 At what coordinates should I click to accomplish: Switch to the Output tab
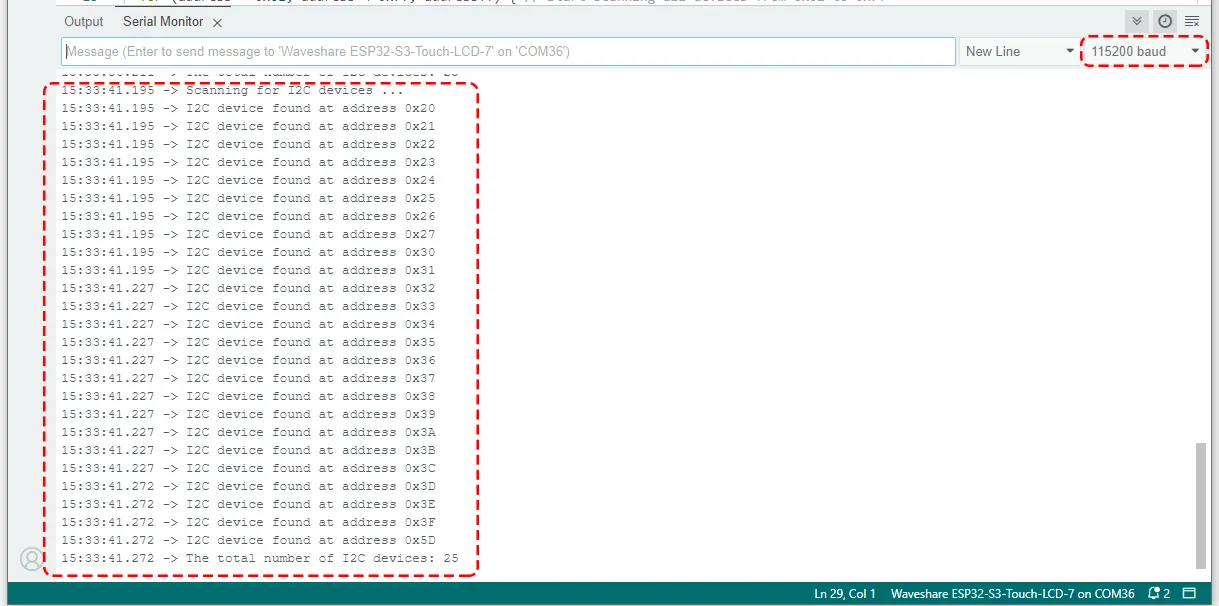84,22
